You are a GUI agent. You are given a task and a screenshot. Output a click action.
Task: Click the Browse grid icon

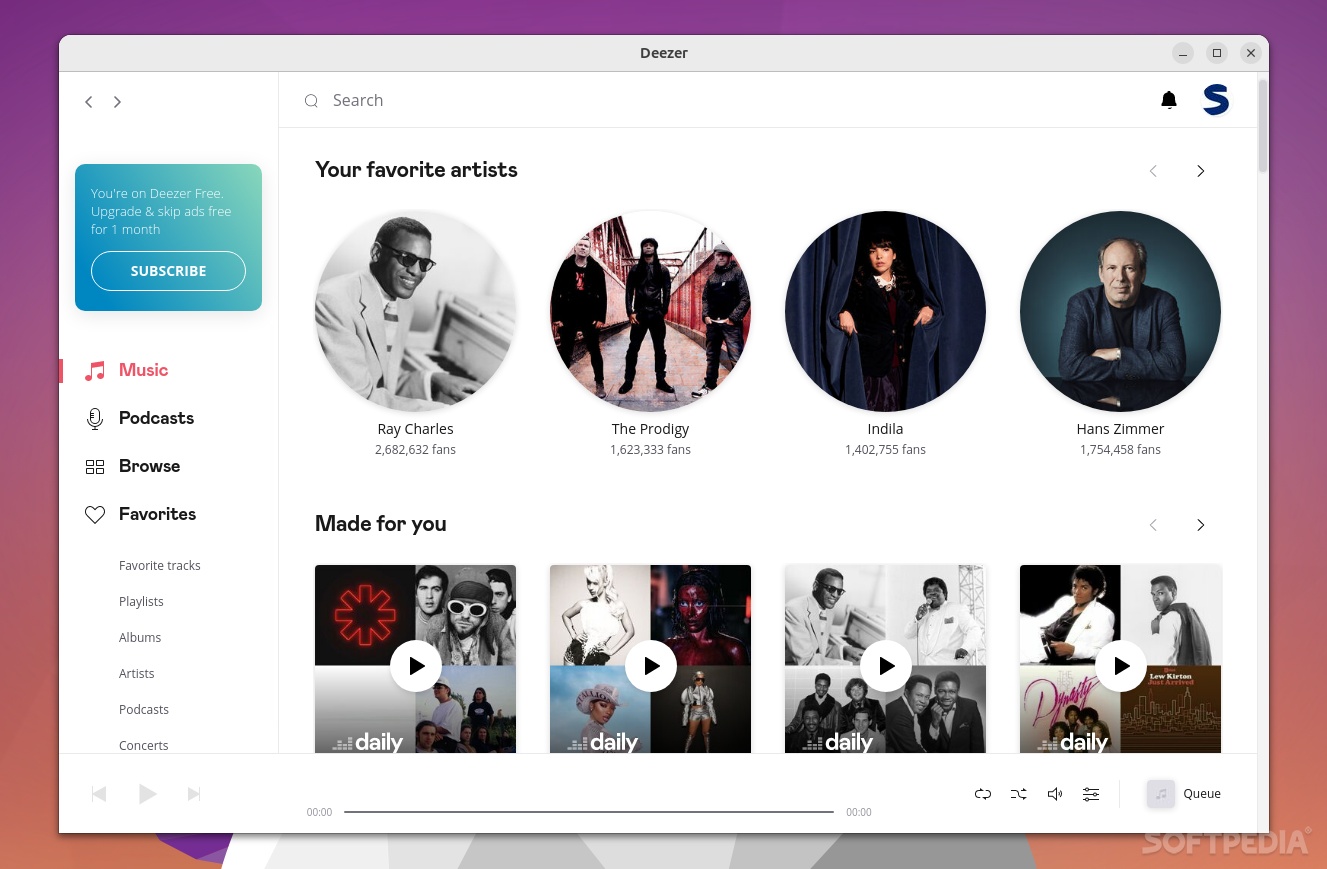[95, 467]
